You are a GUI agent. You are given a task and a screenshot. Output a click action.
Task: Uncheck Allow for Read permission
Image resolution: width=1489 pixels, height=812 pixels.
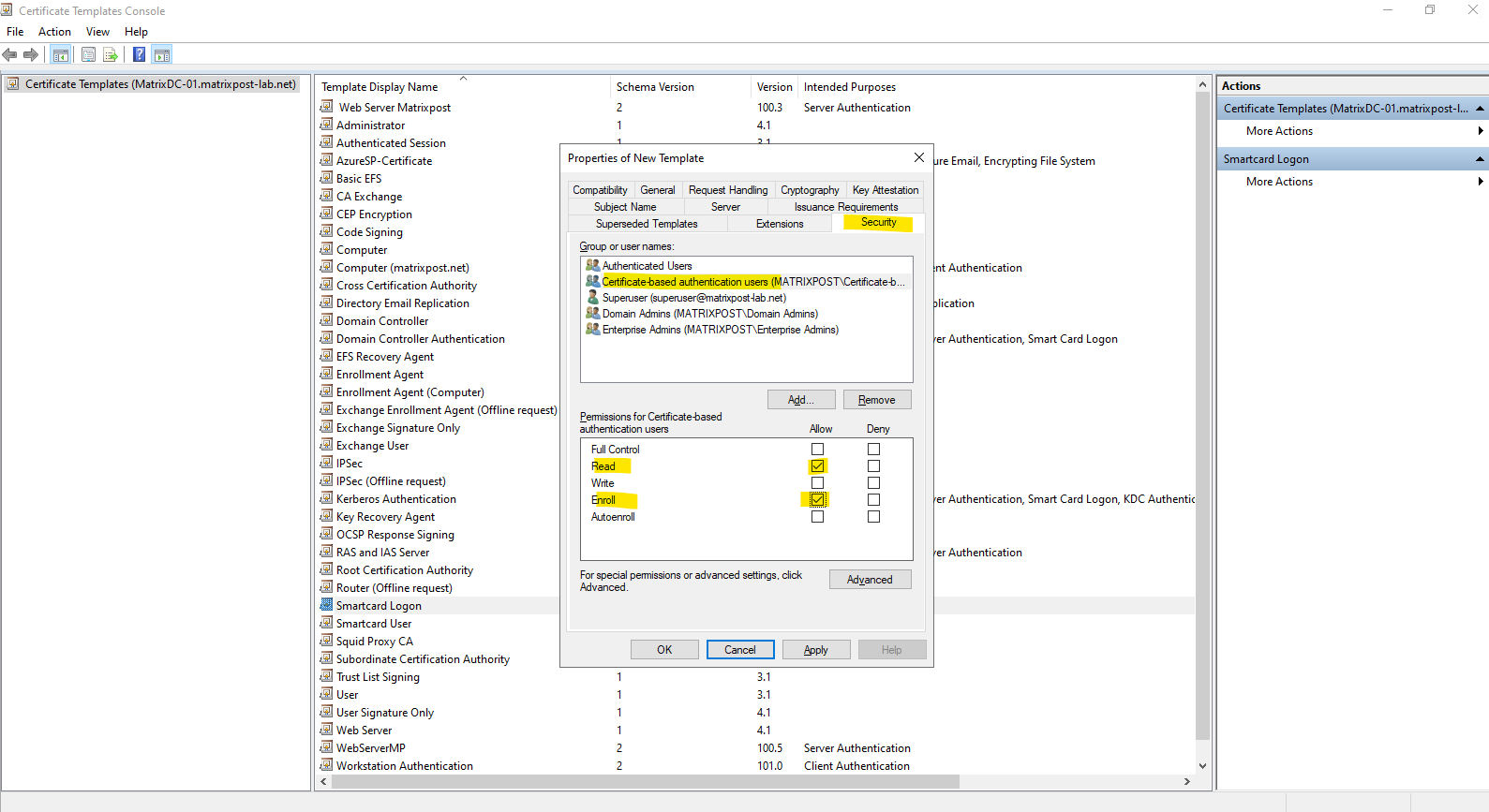pyautogui.click(x=817, y=465)
